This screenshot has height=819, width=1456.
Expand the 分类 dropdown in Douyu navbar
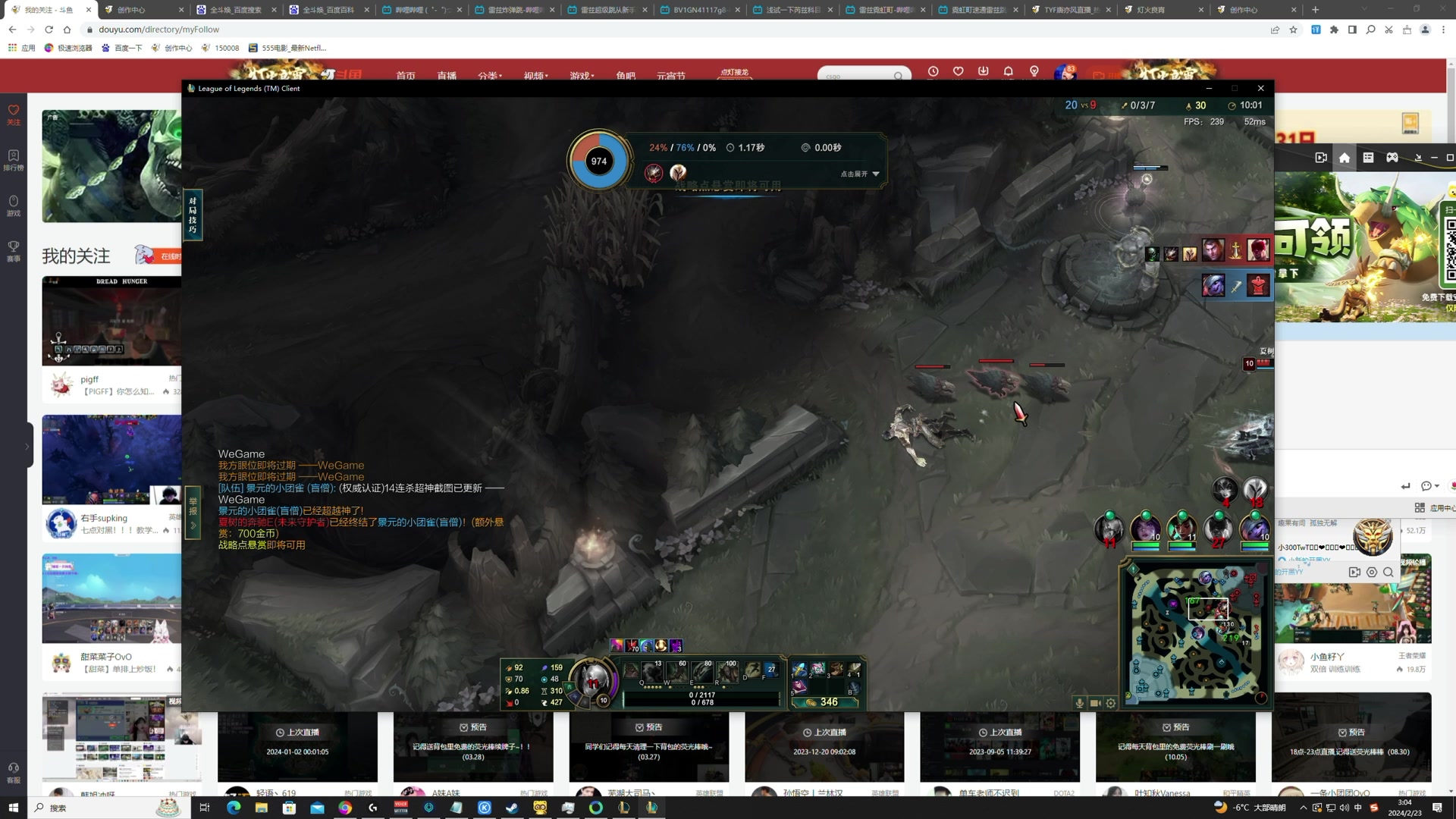click(x=490, y=76)
